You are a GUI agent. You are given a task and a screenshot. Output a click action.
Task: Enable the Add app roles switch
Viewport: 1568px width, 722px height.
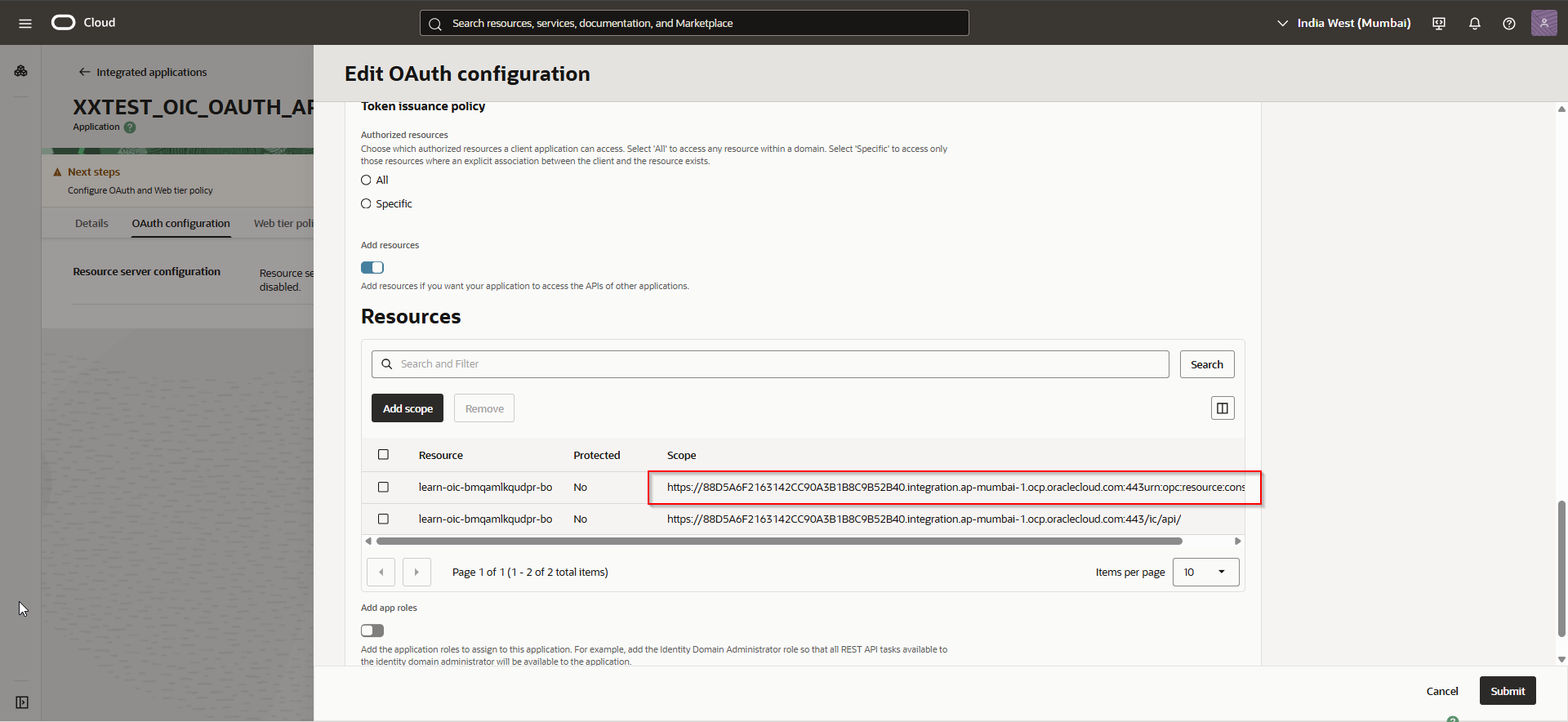pyautogui.click(x=372, y=631)
